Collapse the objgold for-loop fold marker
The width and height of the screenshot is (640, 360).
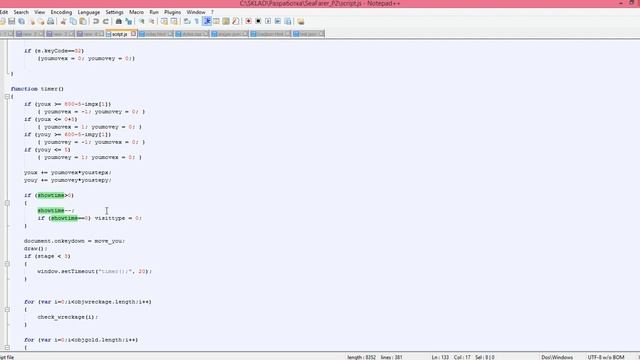[7, 348]
